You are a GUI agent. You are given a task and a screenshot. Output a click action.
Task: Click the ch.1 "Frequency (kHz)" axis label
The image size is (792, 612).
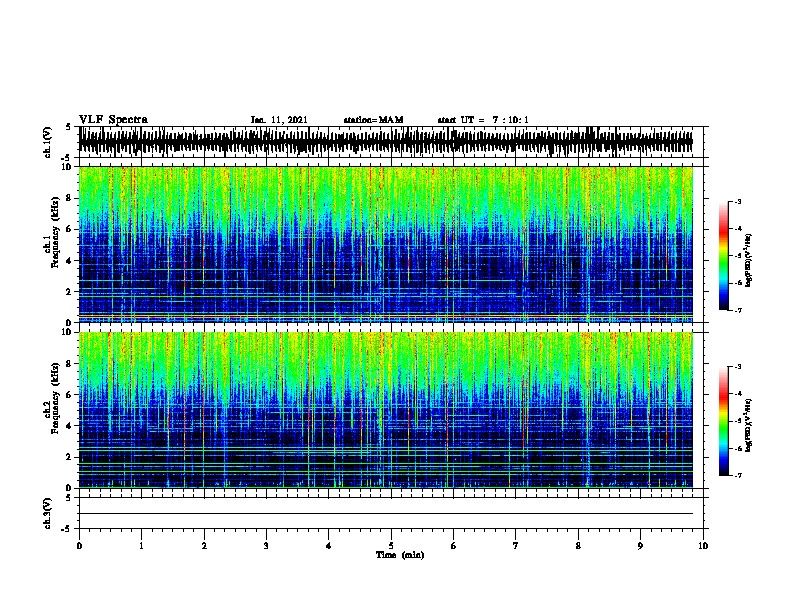point(55,232)
